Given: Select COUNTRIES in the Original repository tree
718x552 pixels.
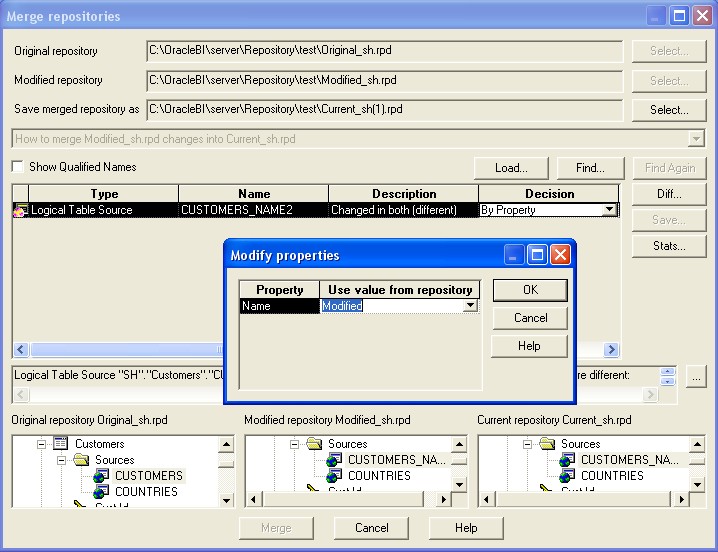Looking at the screenshot, I should [x=147, y=492].
